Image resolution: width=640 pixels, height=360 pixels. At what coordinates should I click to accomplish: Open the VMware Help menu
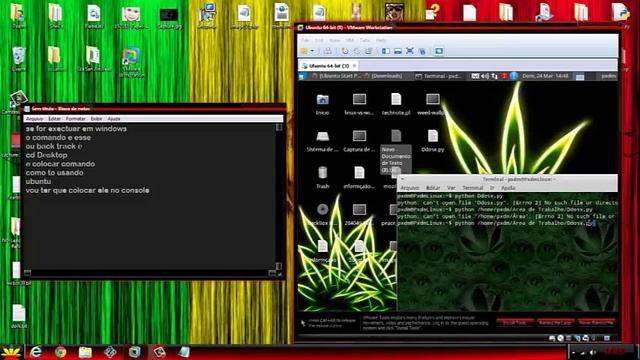(x=381, y=40)
